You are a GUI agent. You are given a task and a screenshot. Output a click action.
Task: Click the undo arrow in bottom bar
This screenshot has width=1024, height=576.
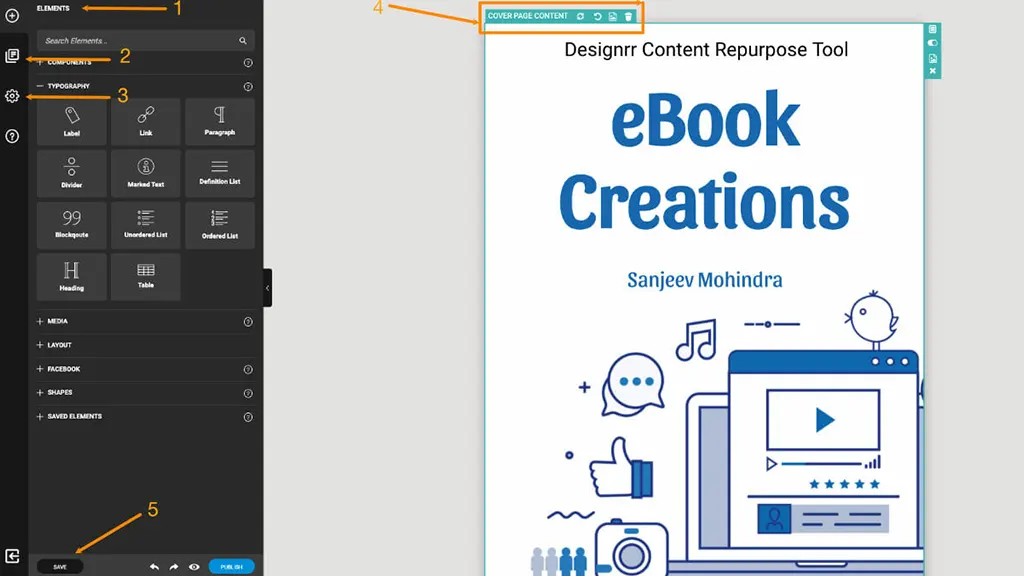[x=154, y=566]
